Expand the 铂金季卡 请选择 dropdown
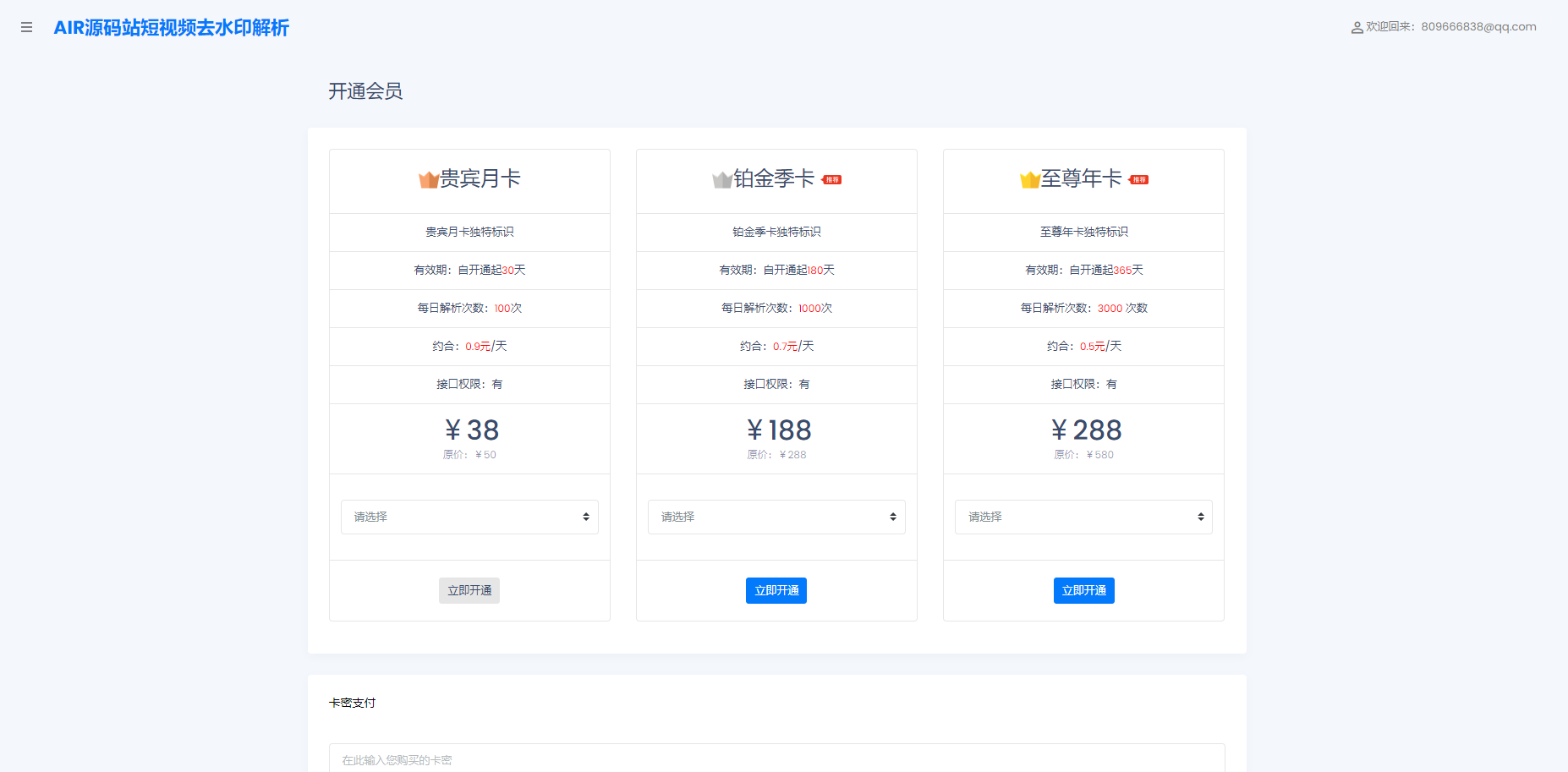 [776, 517]
